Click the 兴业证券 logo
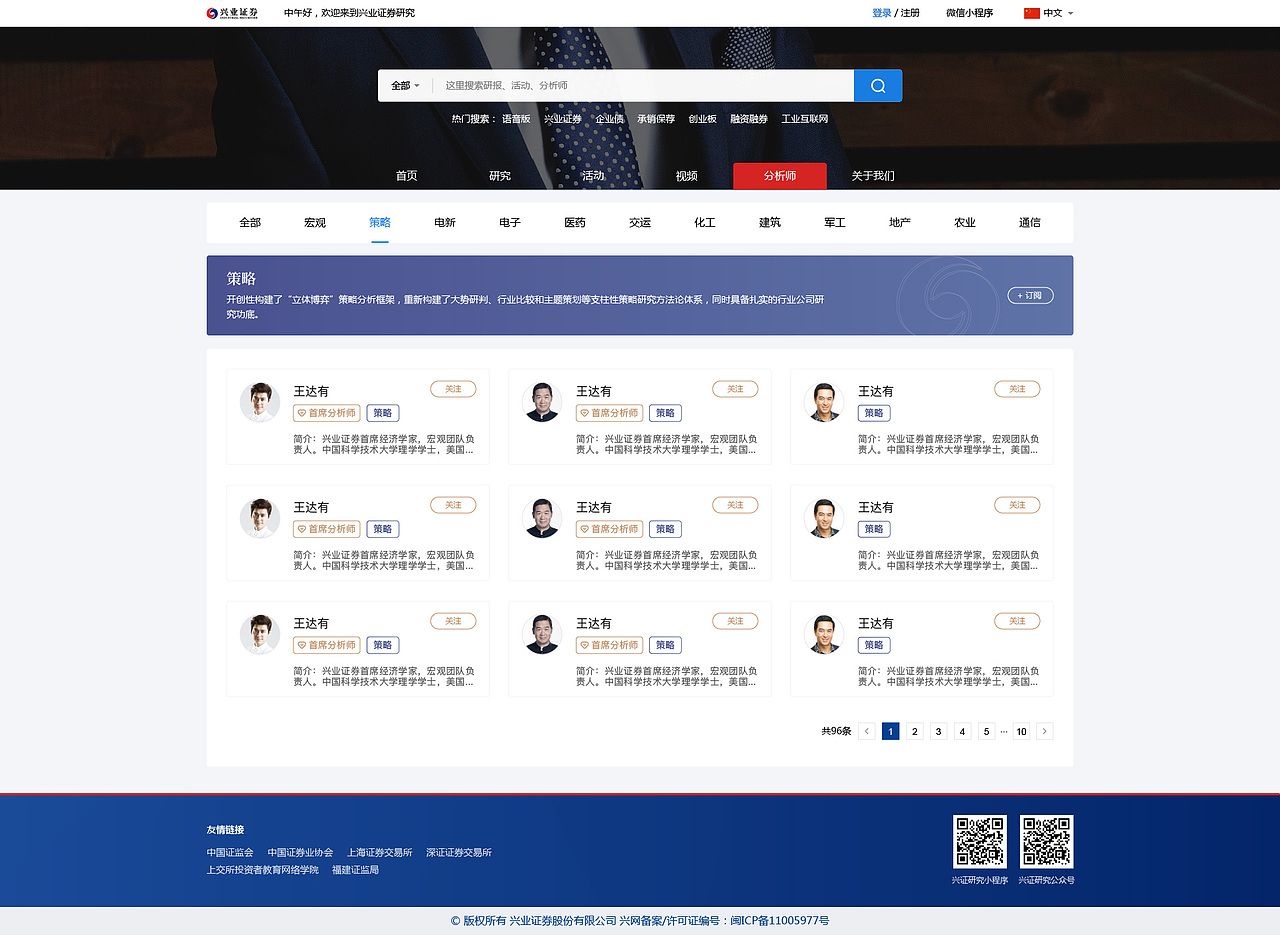Image resolution: width=1280 pixels, height=935 pixels. tap(232, 13)
